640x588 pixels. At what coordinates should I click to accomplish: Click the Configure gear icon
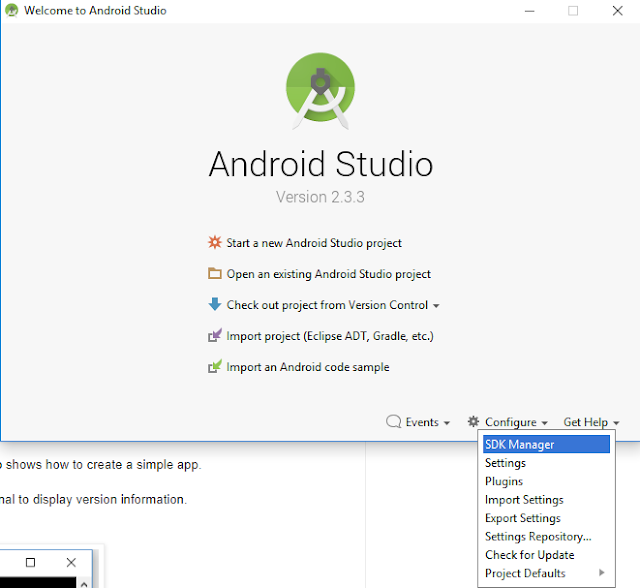coord(473,421)
